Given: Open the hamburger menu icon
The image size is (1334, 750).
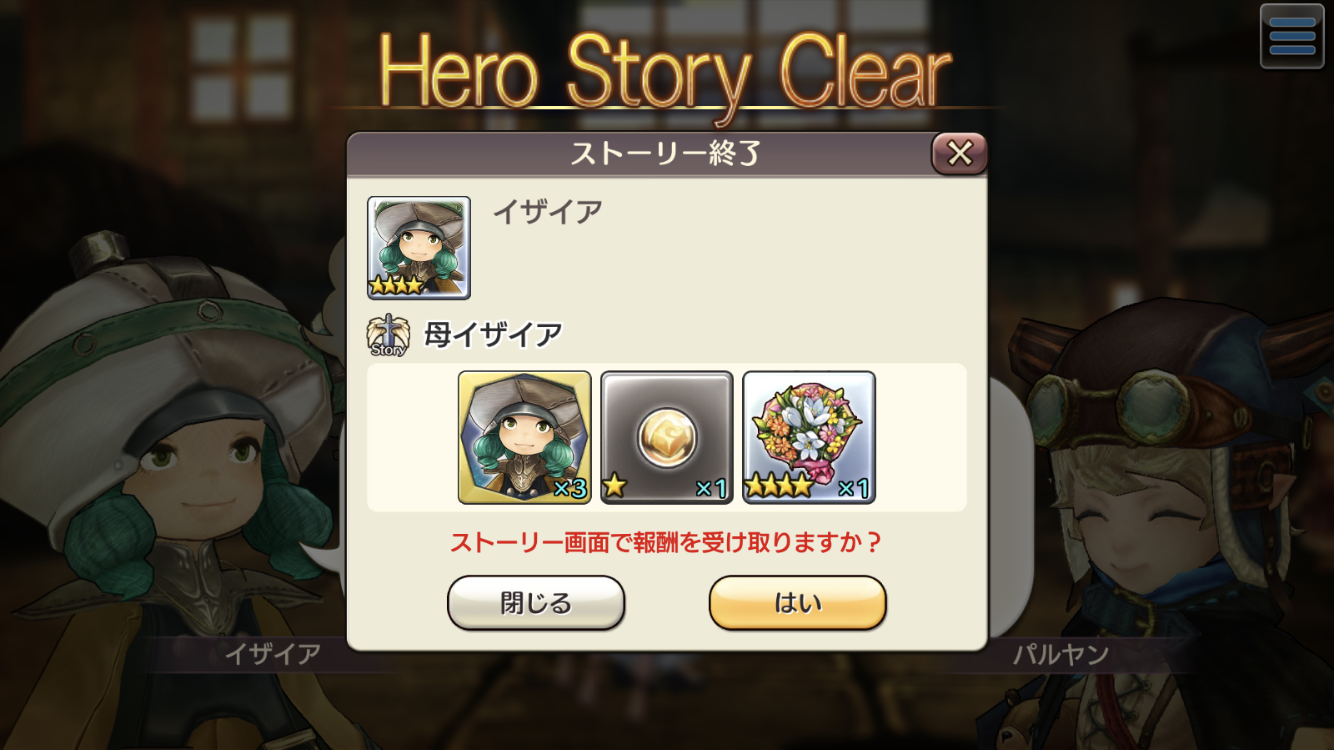Looking at the screenshot, I should 1292,37.
